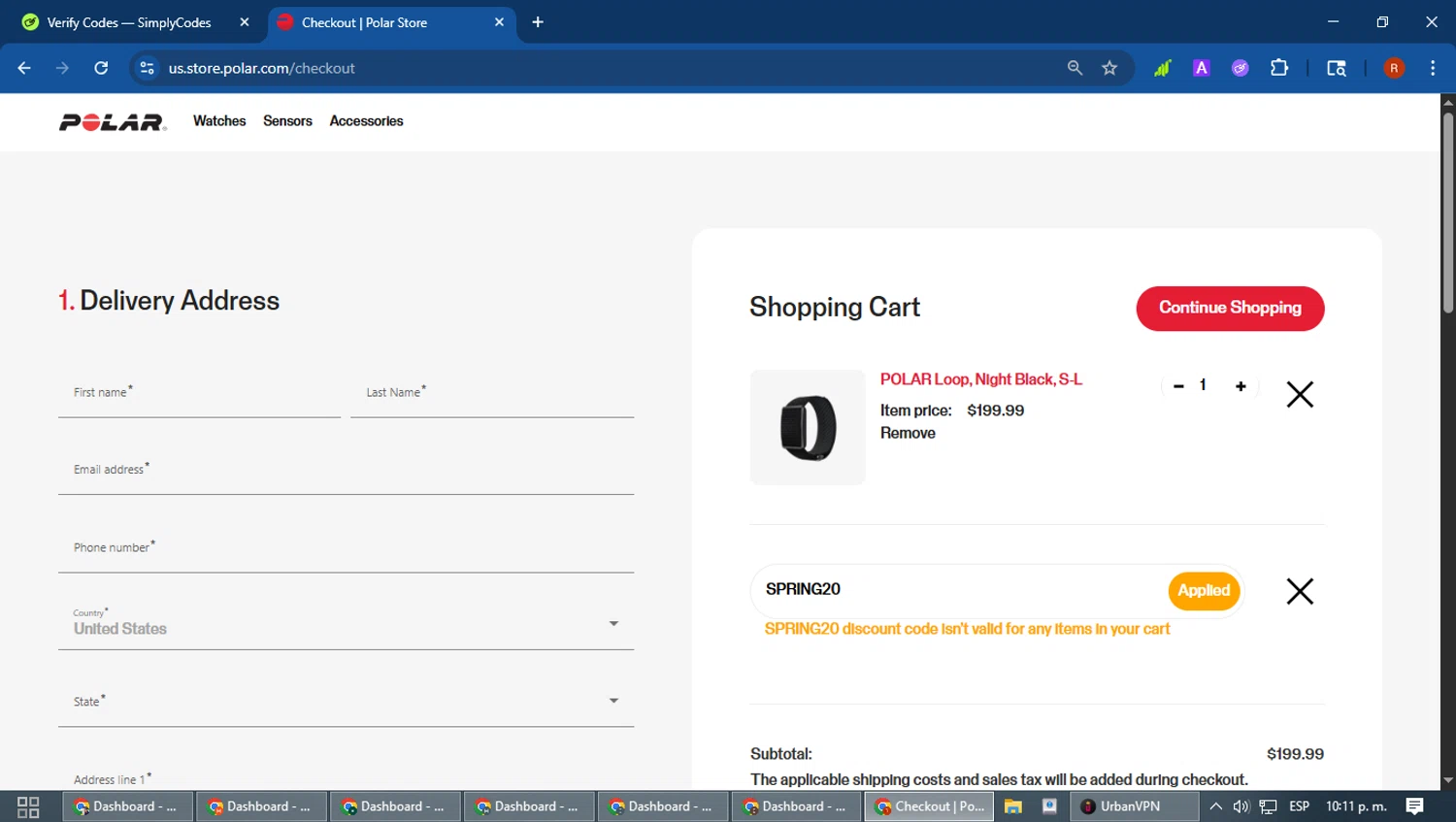This screenshot has width=1456, height=822.
Task: Reload the checkout page
Action: pos(101,68)
